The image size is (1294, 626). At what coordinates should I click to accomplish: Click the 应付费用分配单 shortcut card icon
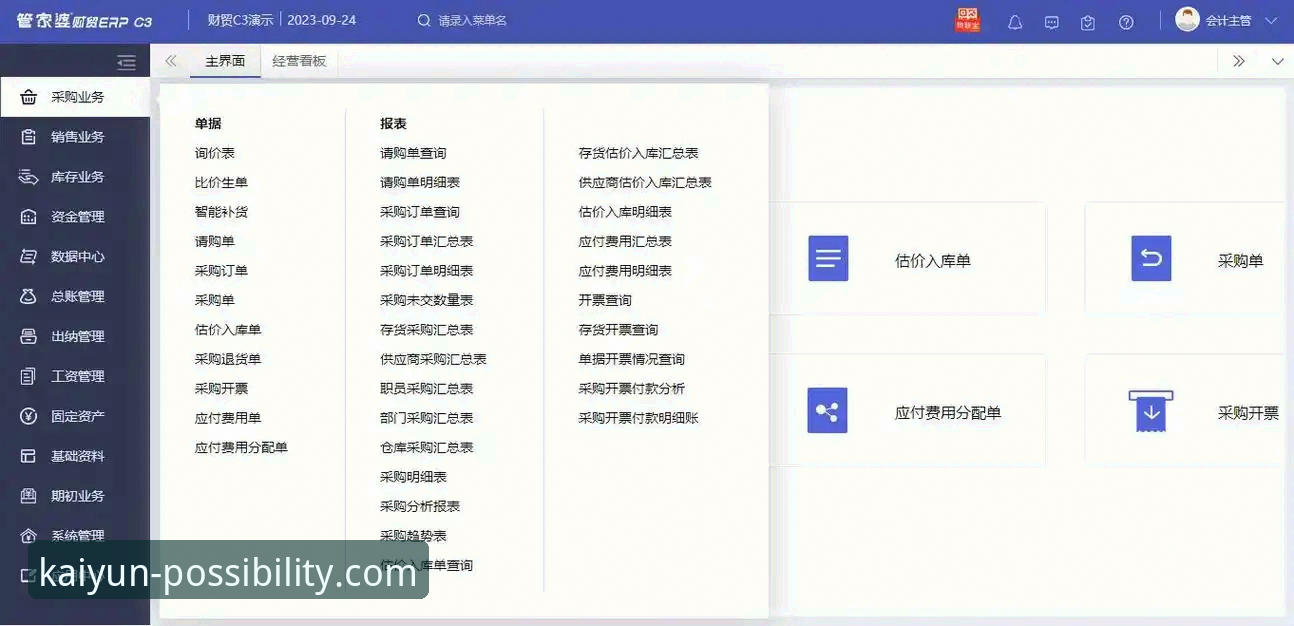(x=827, y=411)
